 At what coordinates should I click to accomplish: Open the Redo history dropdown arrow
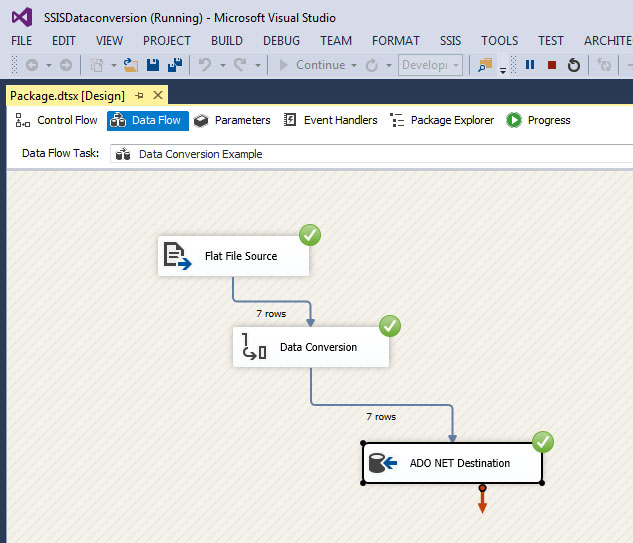tap(258, 65)
